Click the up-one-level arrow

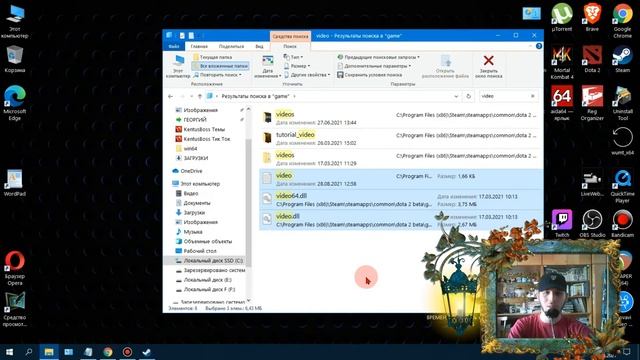coord(200,96)
